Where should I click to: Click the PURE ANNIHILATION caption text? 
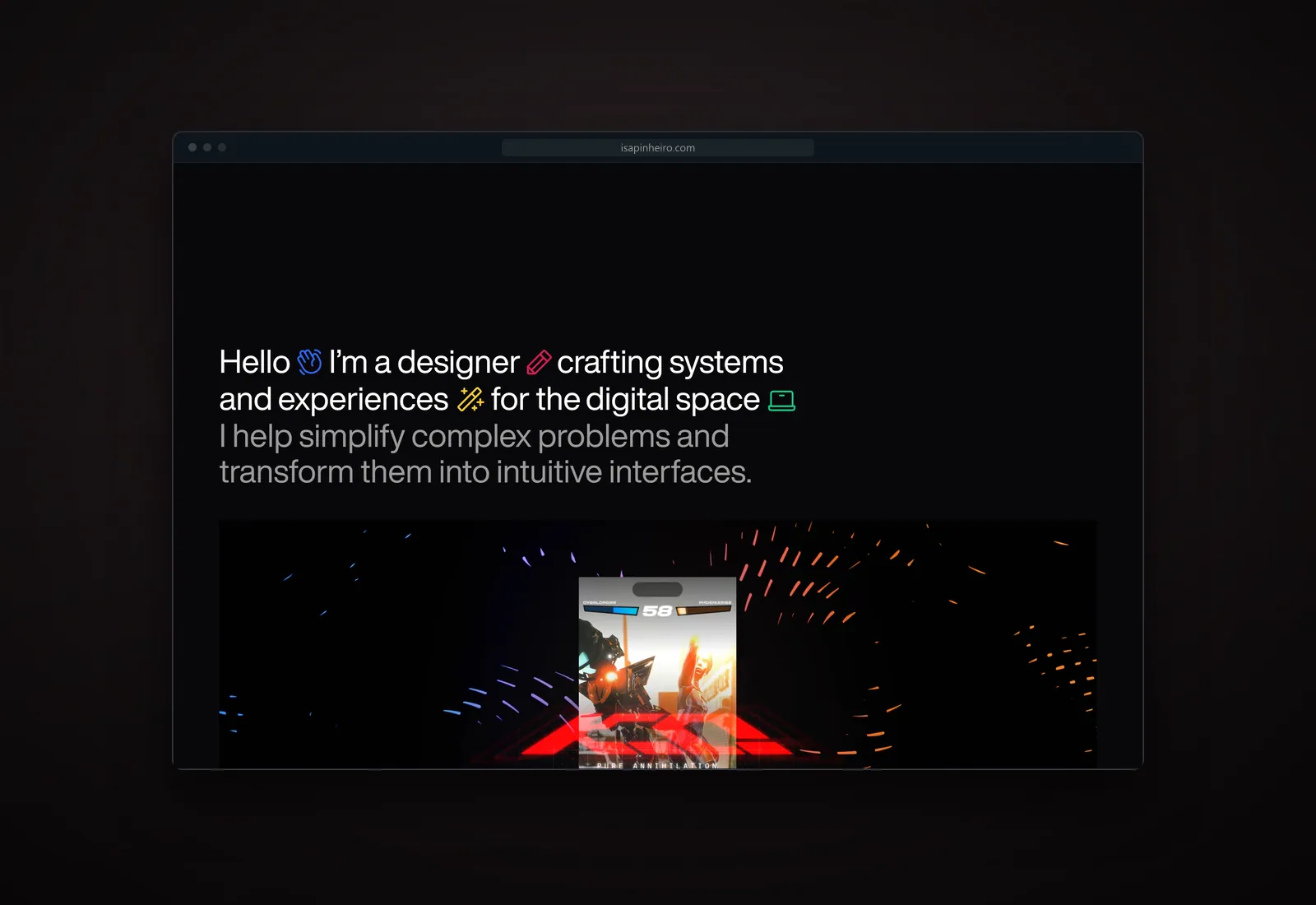coord(657,766)
